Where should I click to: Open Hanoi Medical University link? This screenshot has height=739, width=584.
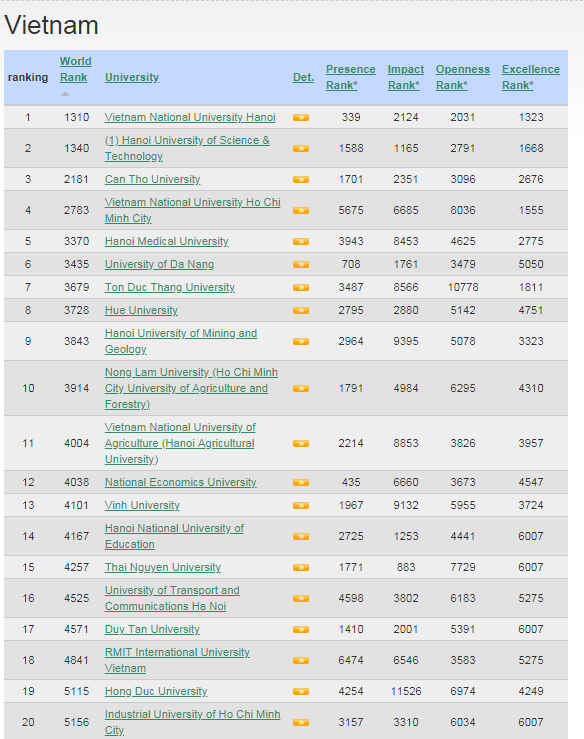tap(166, 241)
